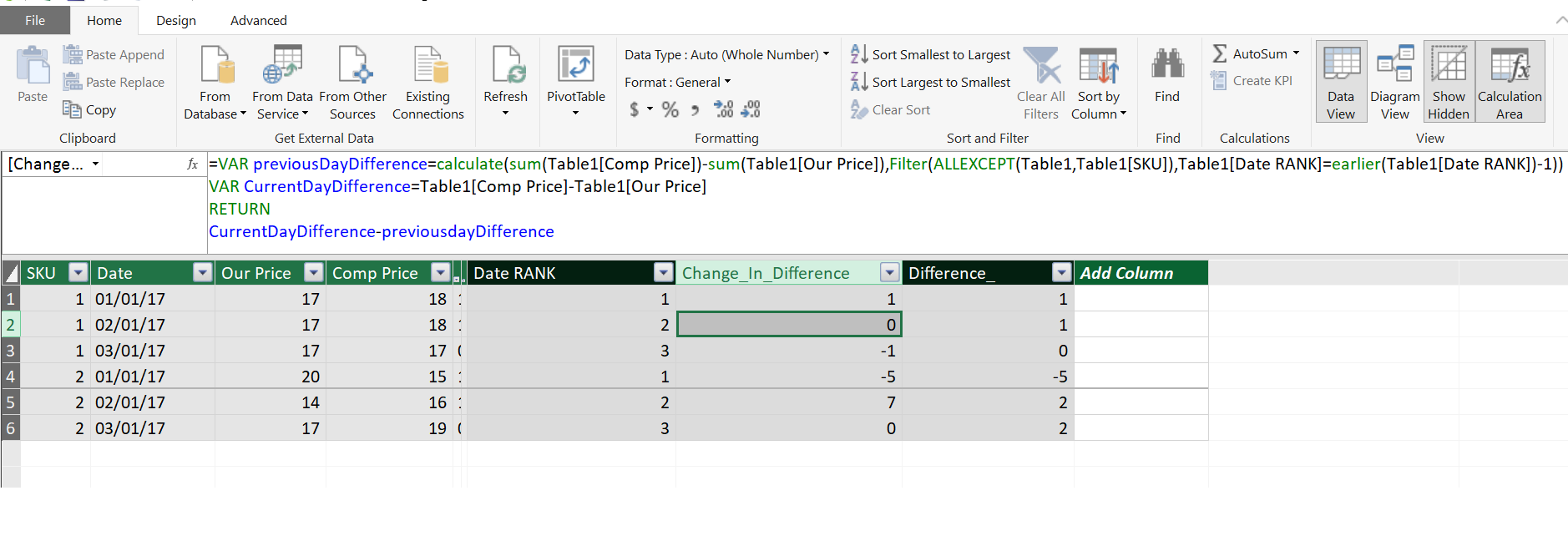
Task: Click Paste Append
Action: pyautogui.click(x=114, y=54)
